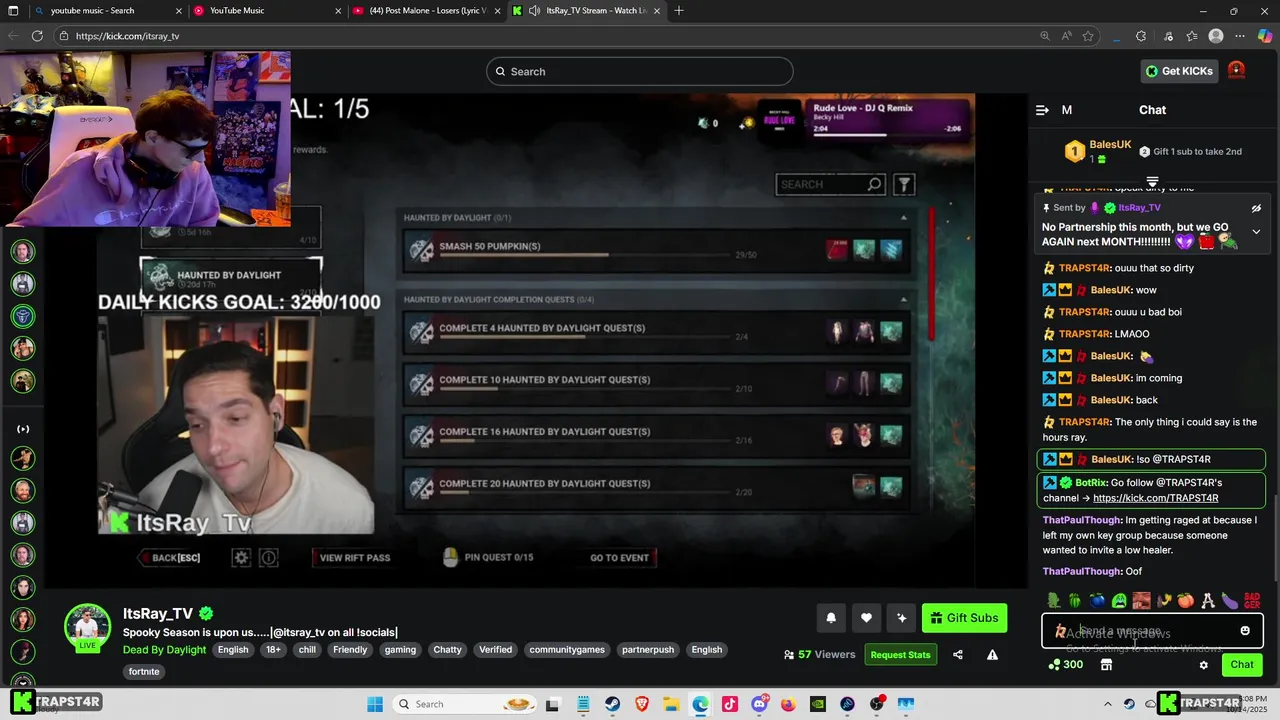Open the kick.com/TRAPST4R link in chat

point(1155,498)
